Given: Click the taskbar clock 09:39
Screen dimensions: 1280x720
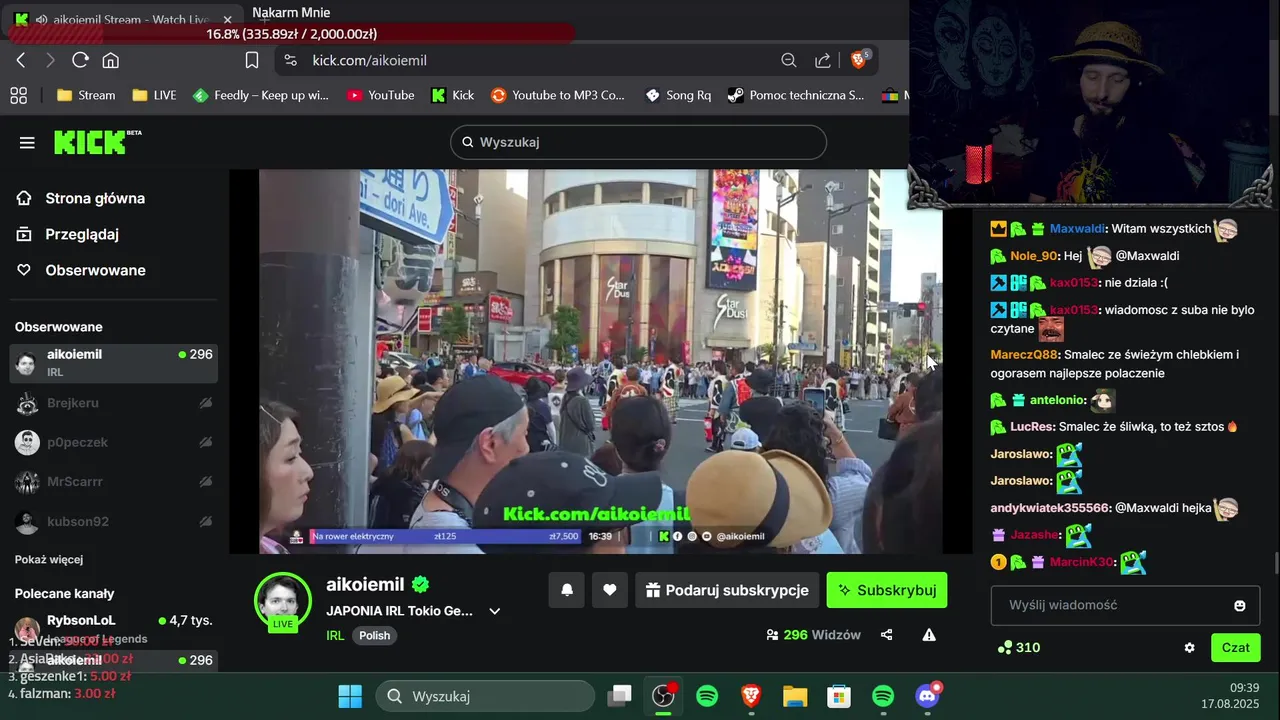Looking at the screenshot, I should (1245, 688).
